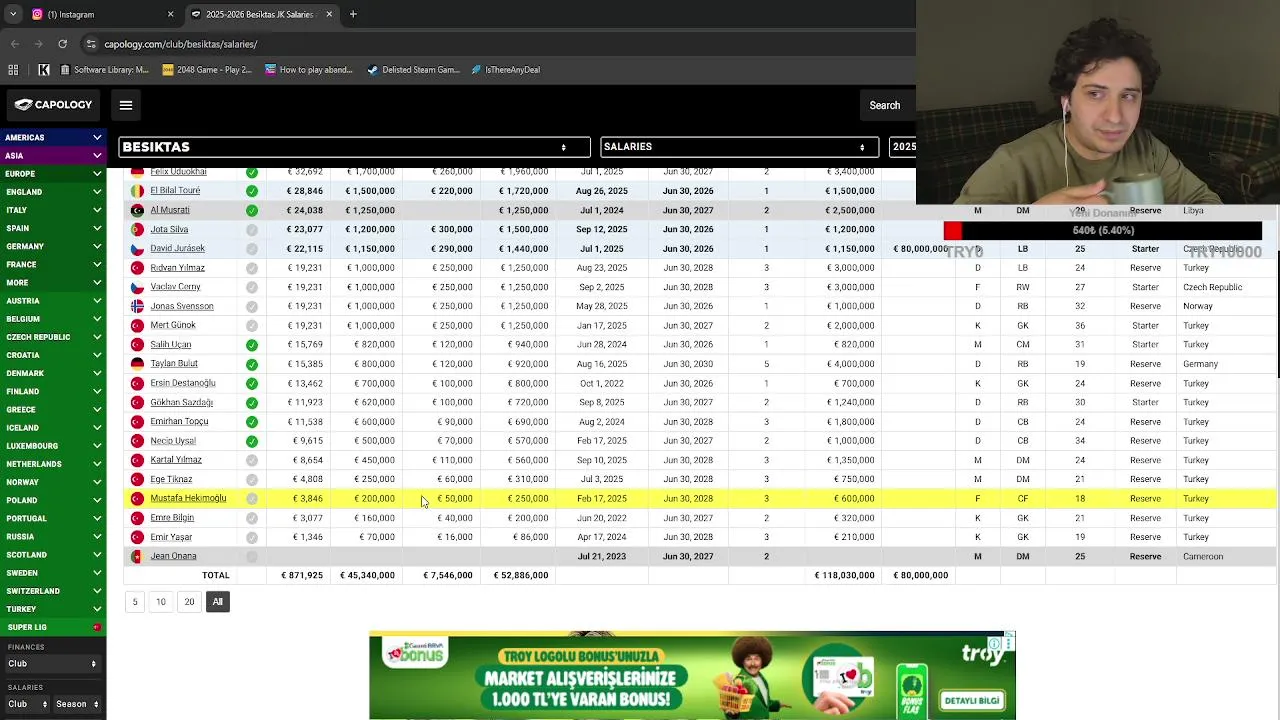Open 2048 Game bookmark

207,70
